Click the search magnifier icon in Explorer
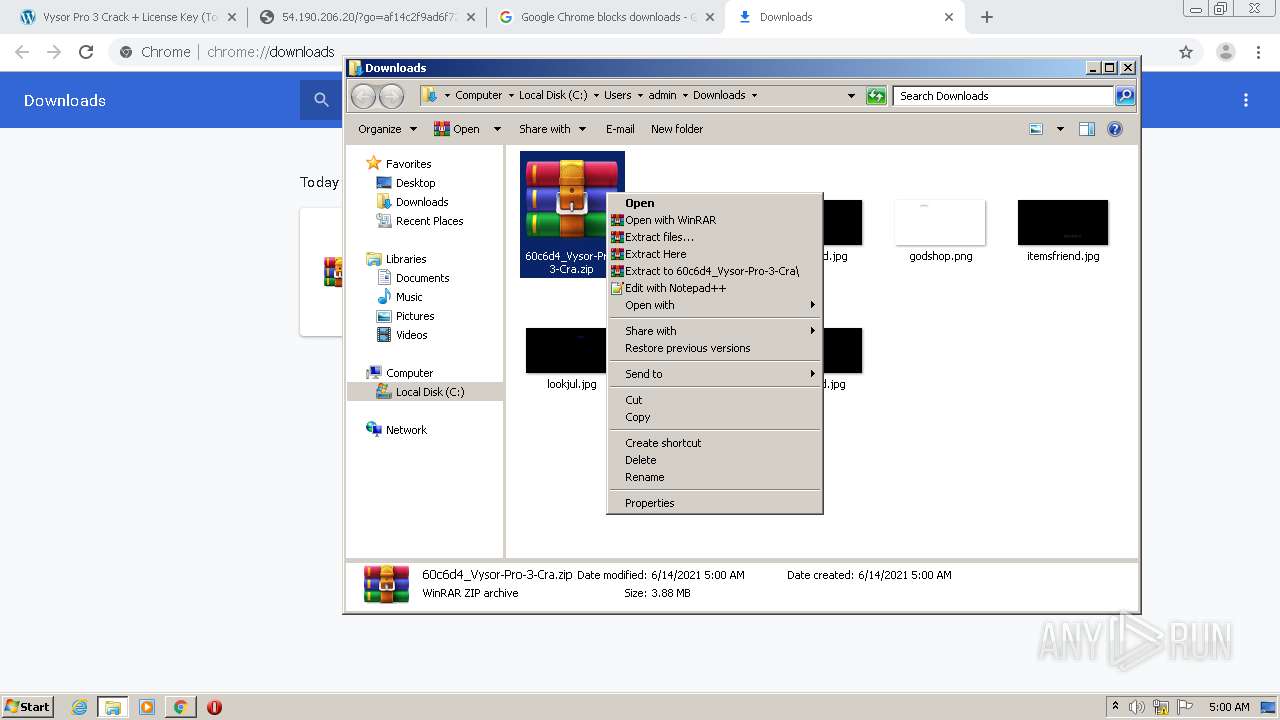1280x720 pixels. (1125, 96)
